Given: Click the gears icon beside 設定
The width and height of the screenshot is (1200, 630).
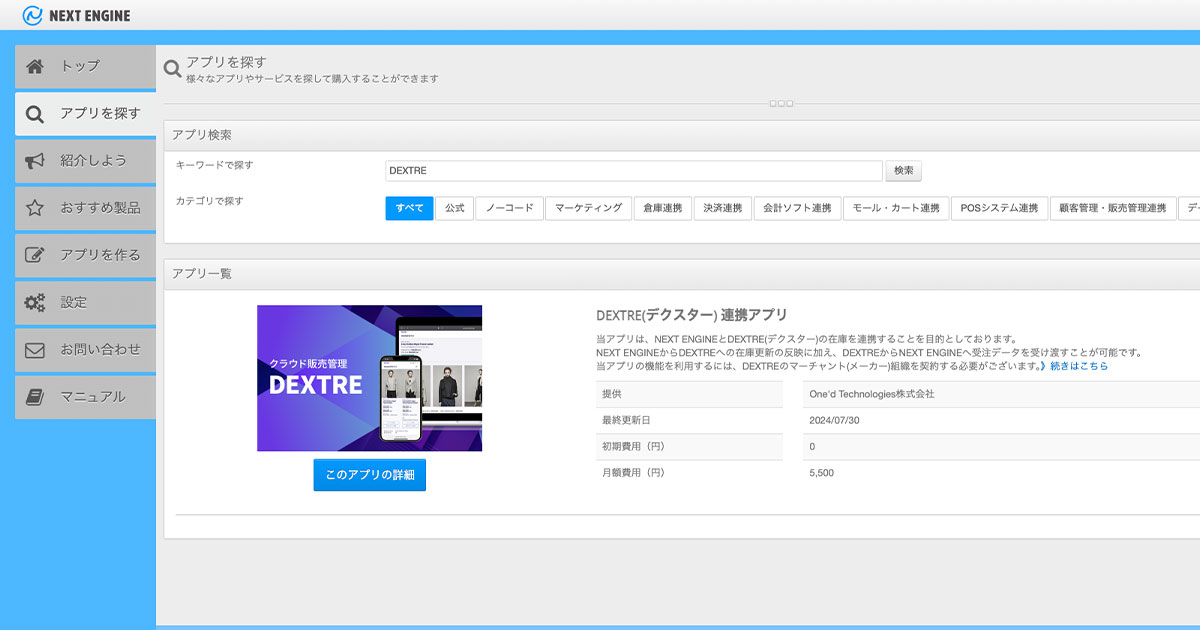Looking at the screenshot, I should (x=35, y=303).
